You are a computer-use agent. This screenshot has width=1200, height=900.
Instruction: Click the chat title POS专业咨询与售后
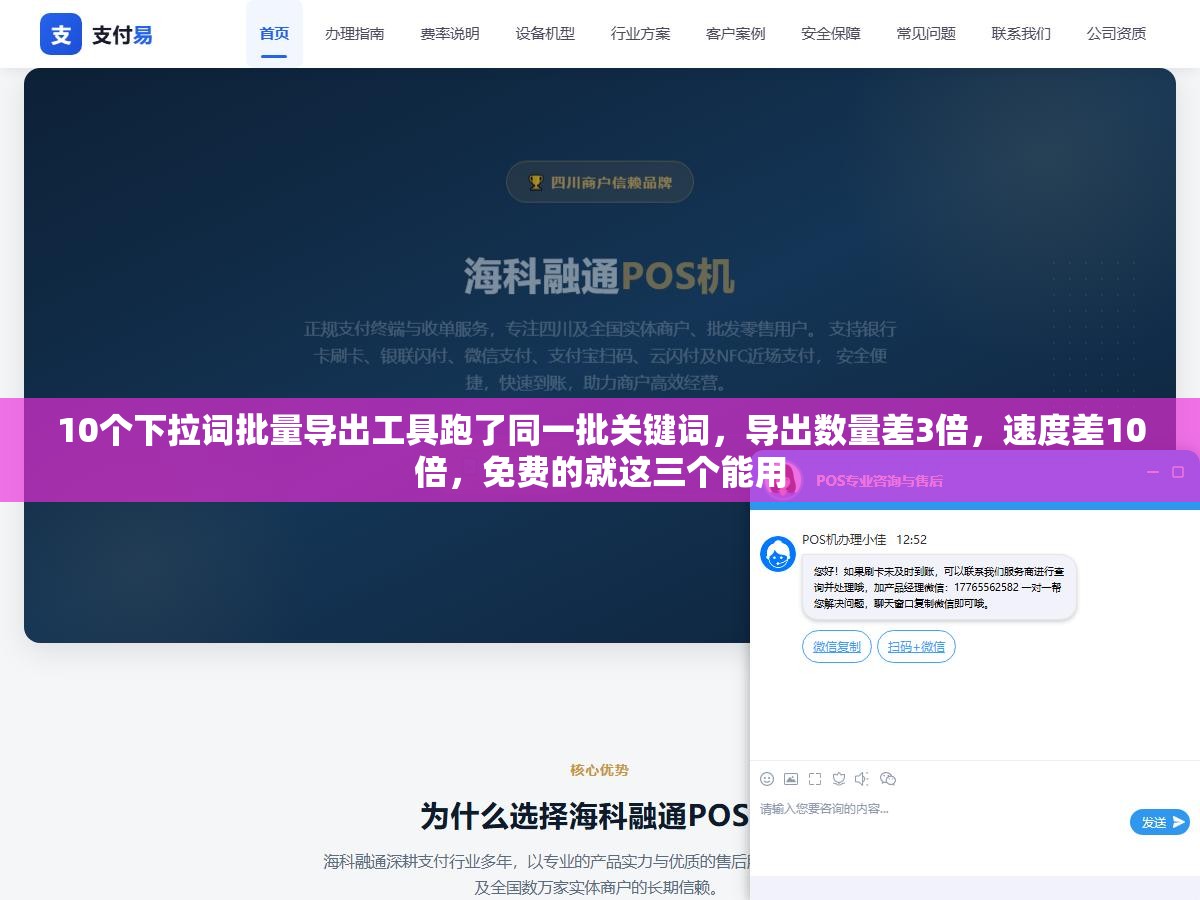click(879, 480)
